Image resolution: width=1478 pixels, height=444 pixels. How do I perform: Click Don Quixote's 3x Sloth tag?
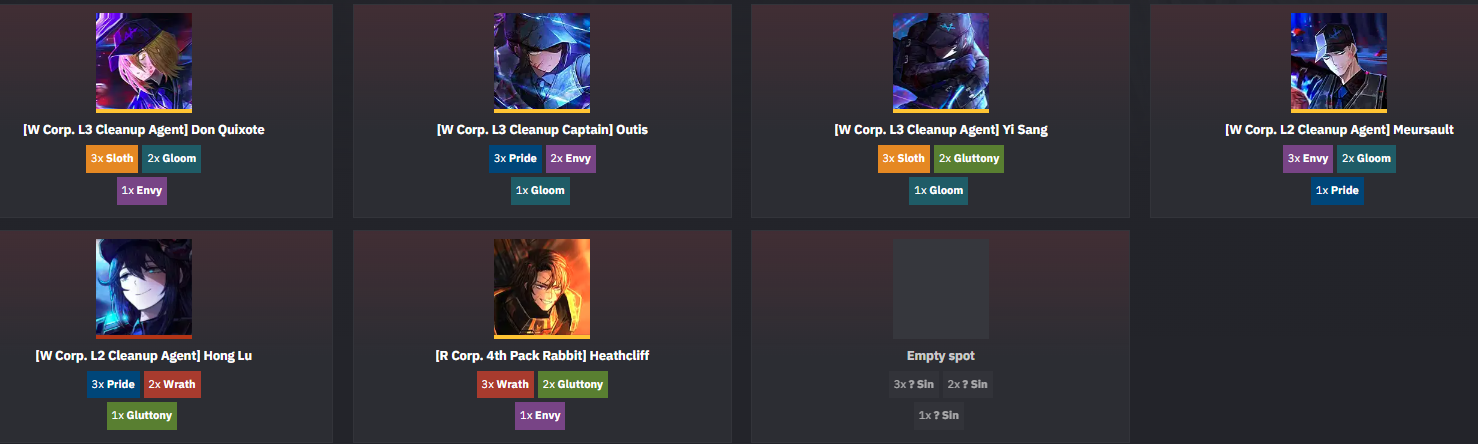pyautogui.click(x=112, y=158)
